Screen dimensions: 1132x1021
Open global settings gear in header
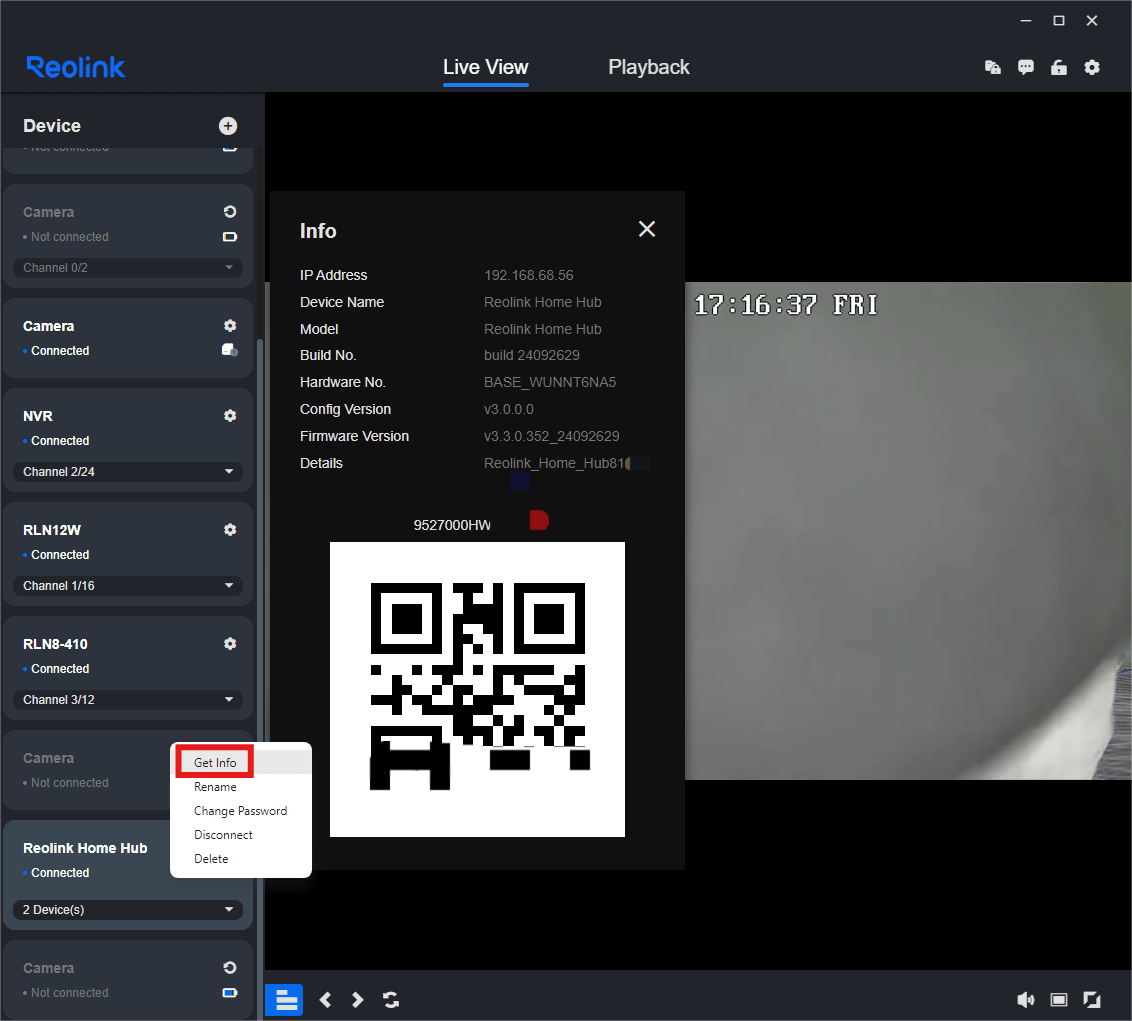tap(1092, 67)
